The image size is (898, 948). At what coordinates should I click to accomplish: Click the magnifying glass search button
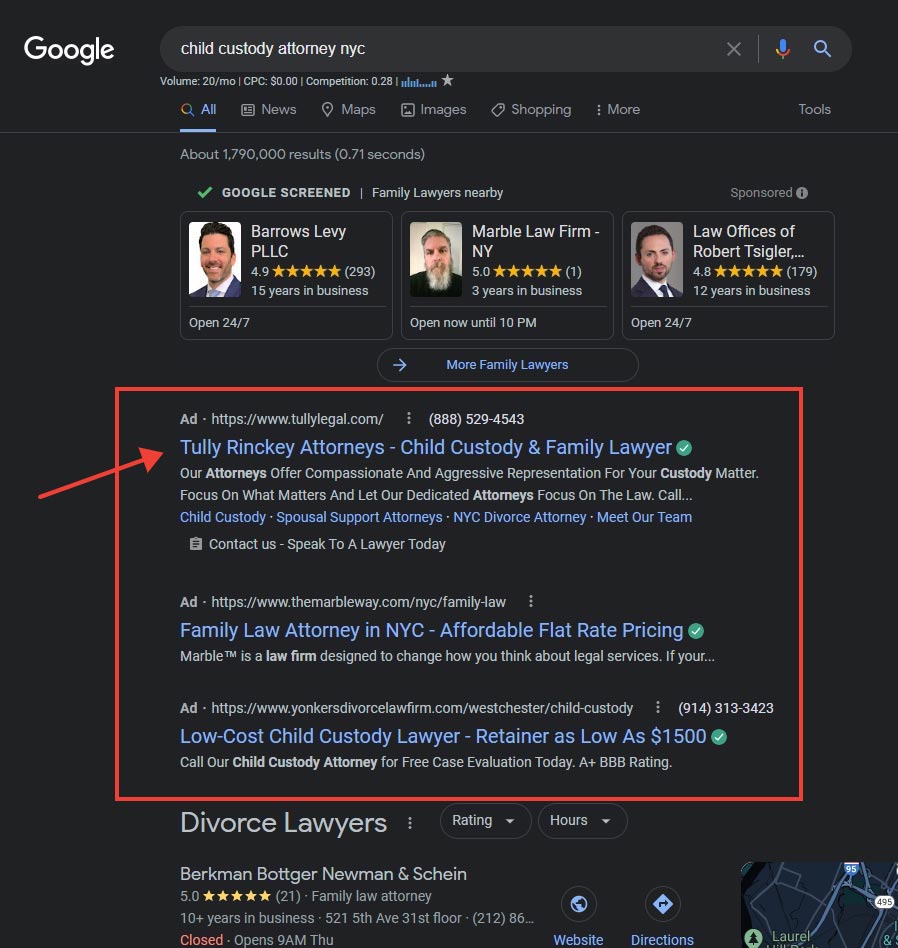pos(822,48)
